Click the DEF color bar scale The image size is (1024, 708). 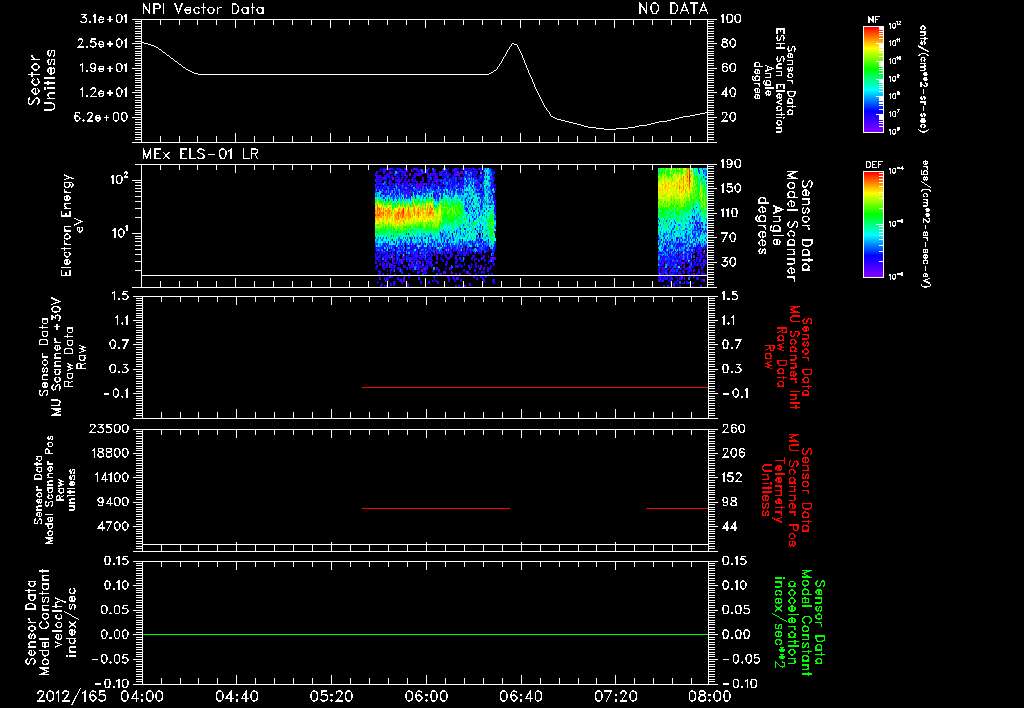point(873,224)
